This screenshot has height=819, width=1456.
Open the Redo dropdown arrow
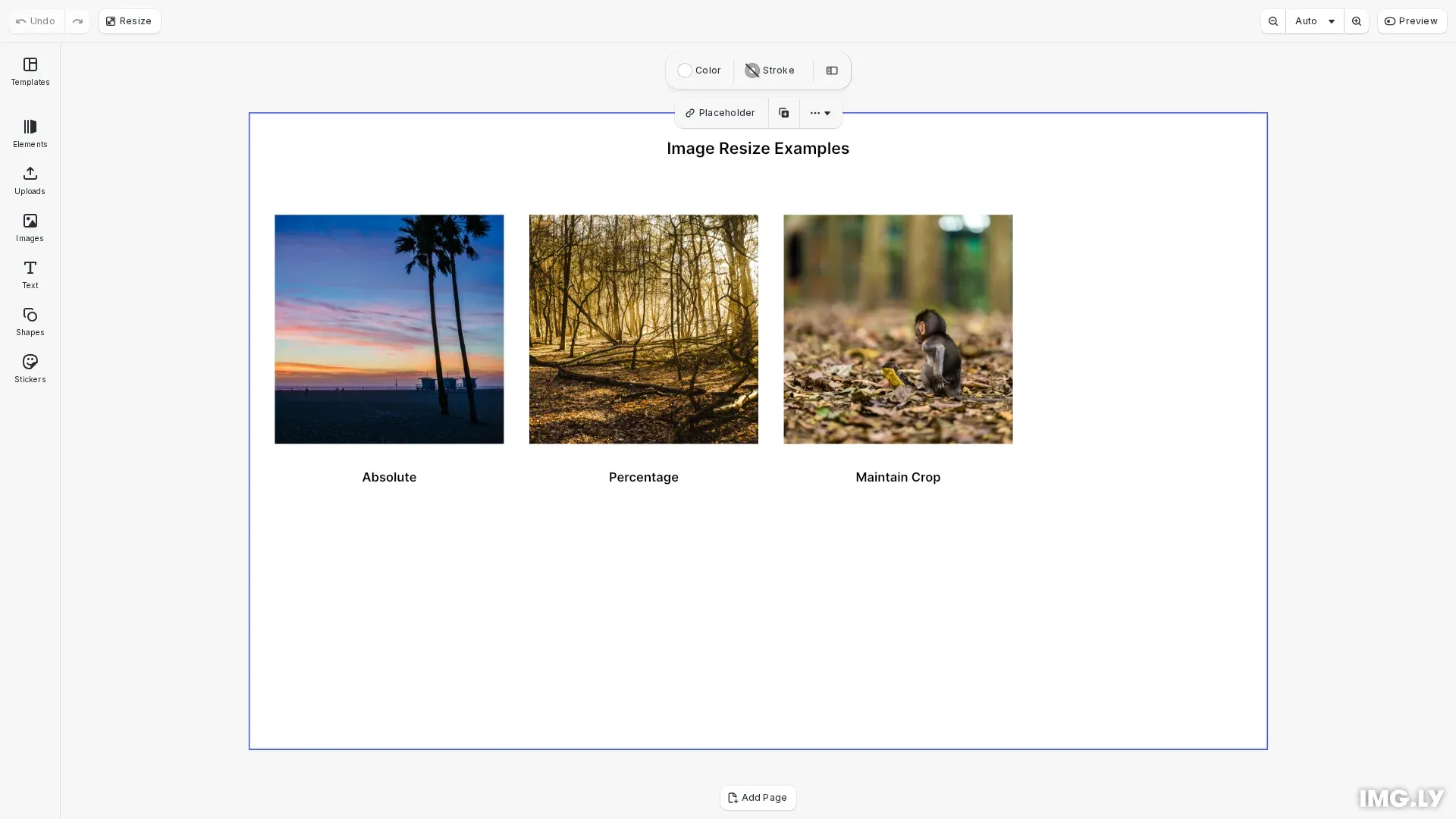(77, 20)
